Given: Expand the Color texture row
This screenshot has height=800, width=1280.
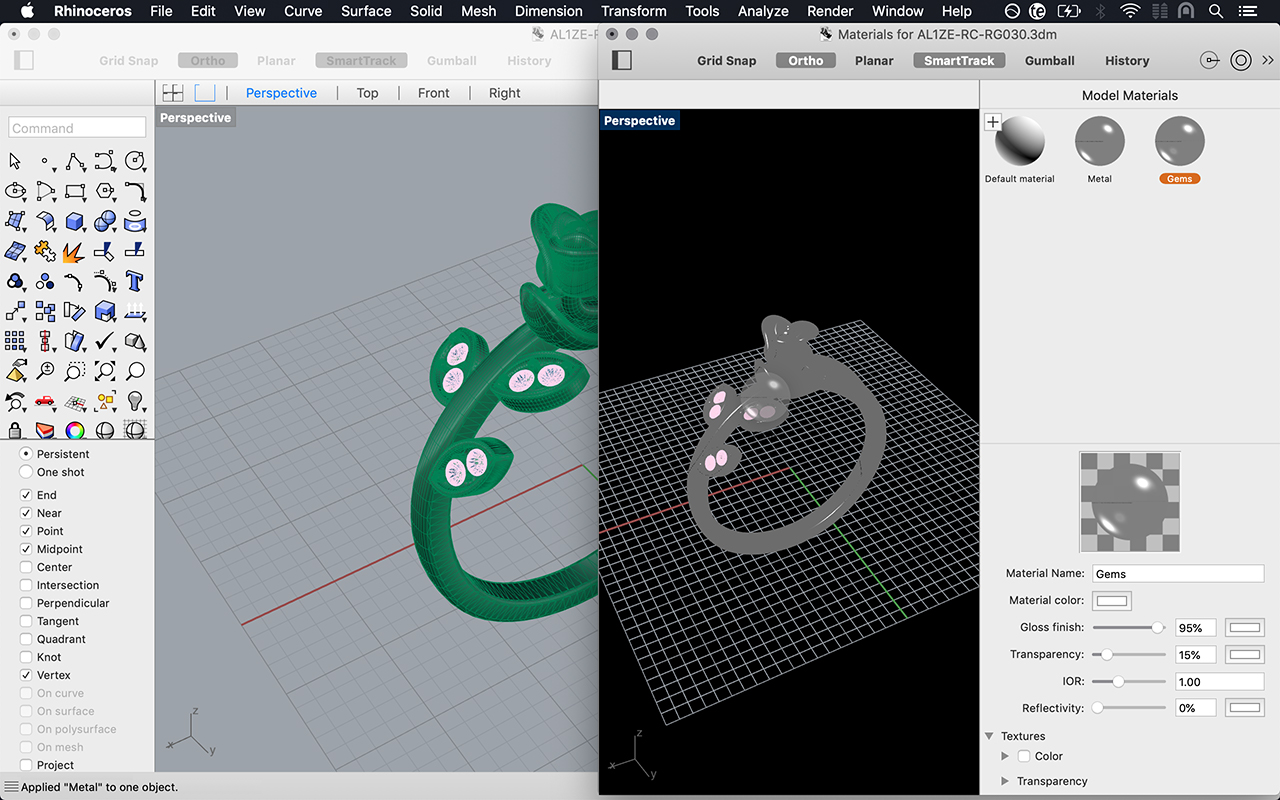Looking at the screenshot, I should (x=1005, y=756).
